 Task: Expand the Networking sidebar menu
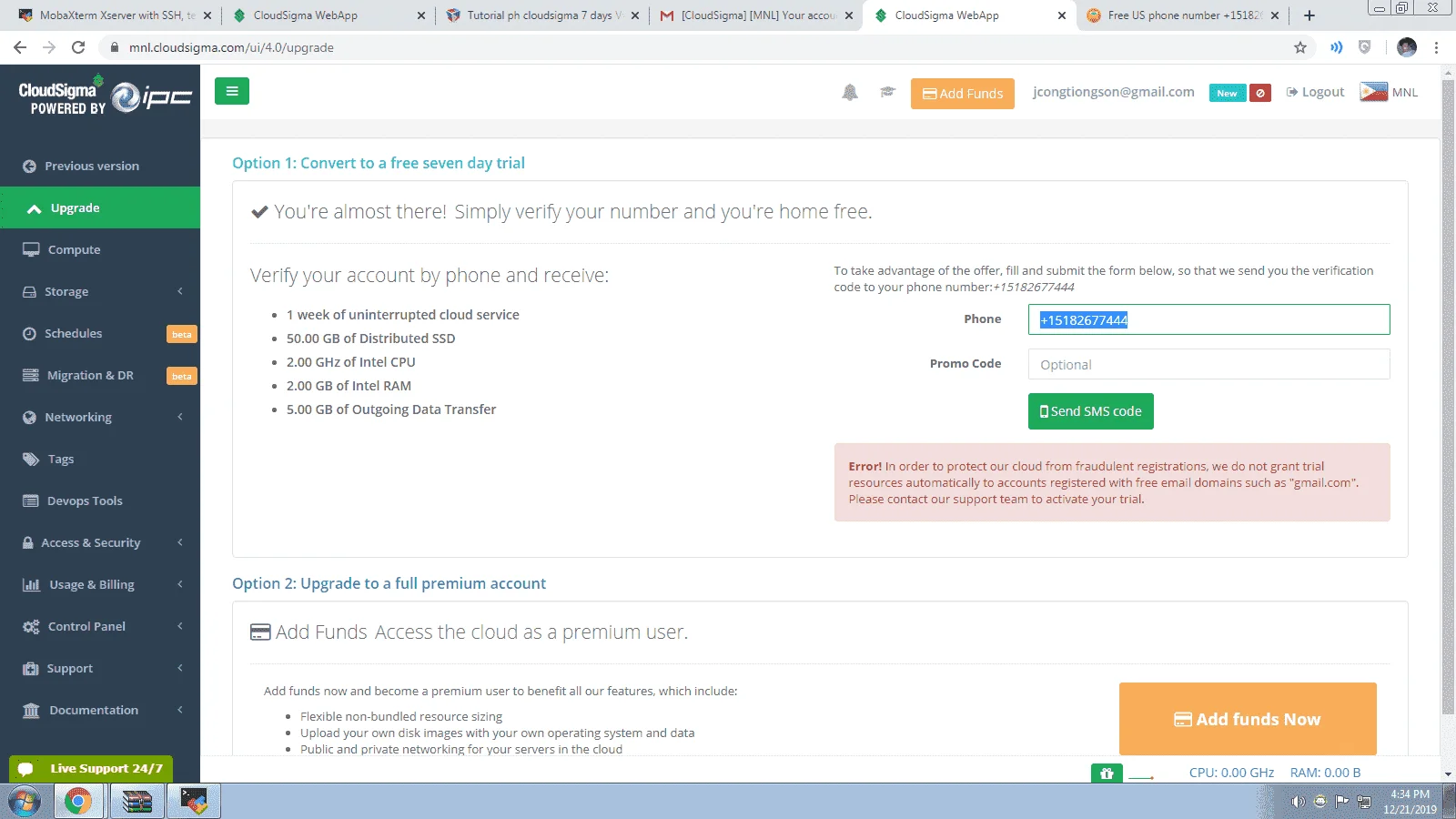coord(100,417)
